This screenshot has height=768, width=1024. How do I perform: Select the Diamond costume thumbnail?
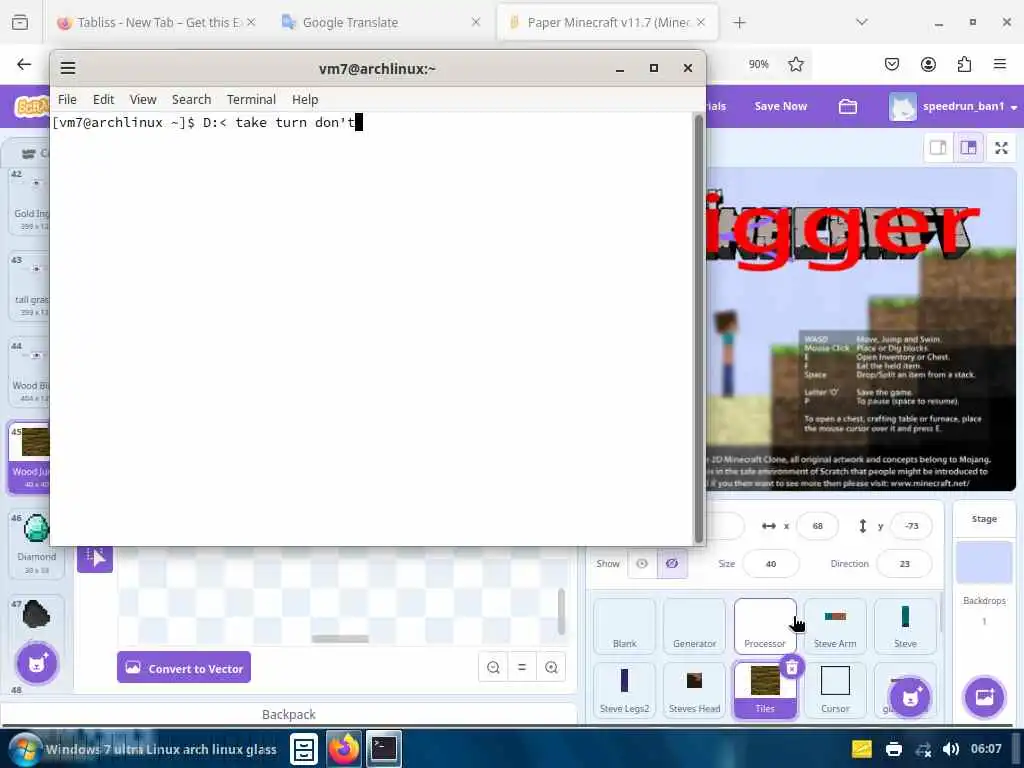click(37, 543)
